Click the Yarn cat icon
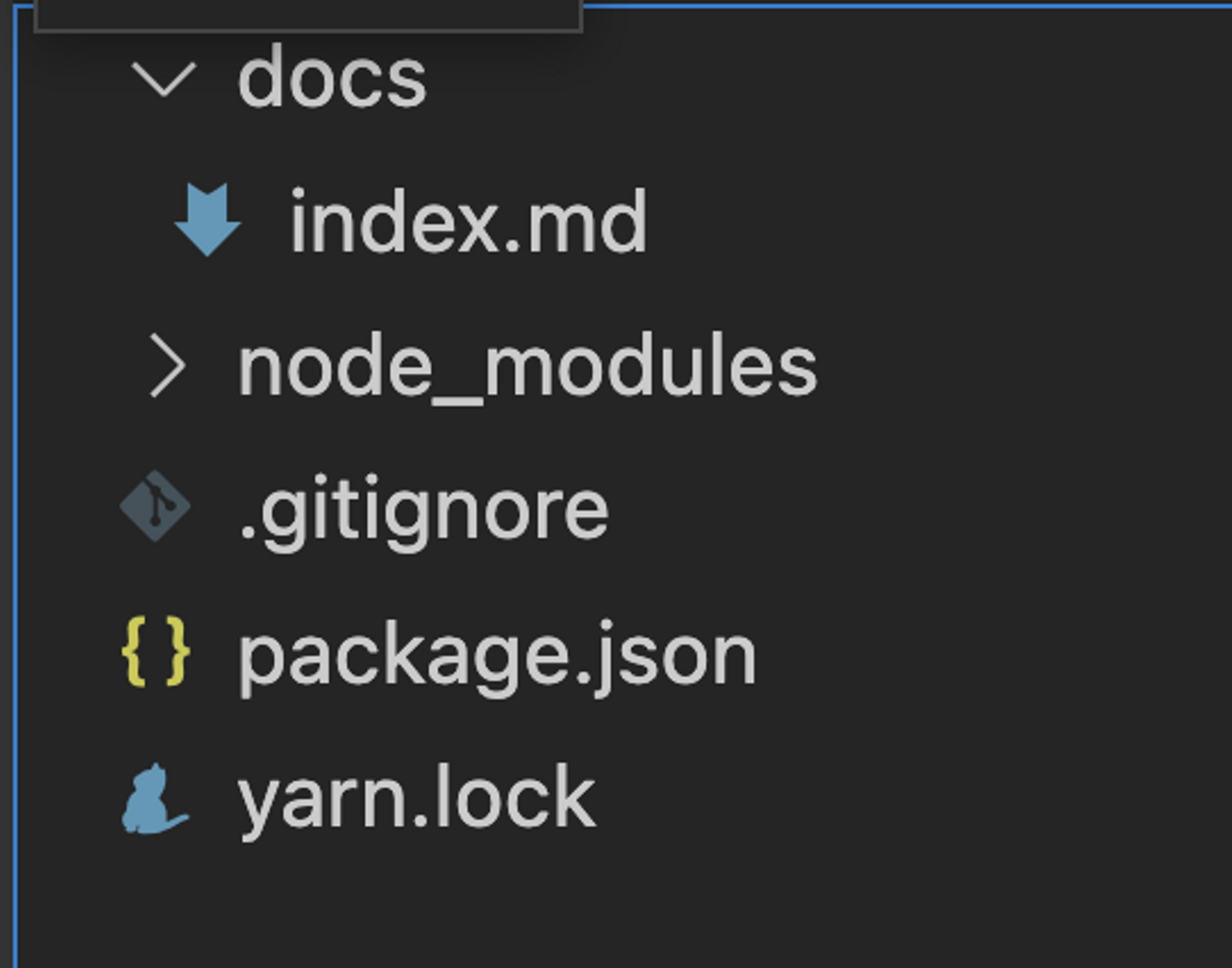1232x968 pixels. point(153,798)
